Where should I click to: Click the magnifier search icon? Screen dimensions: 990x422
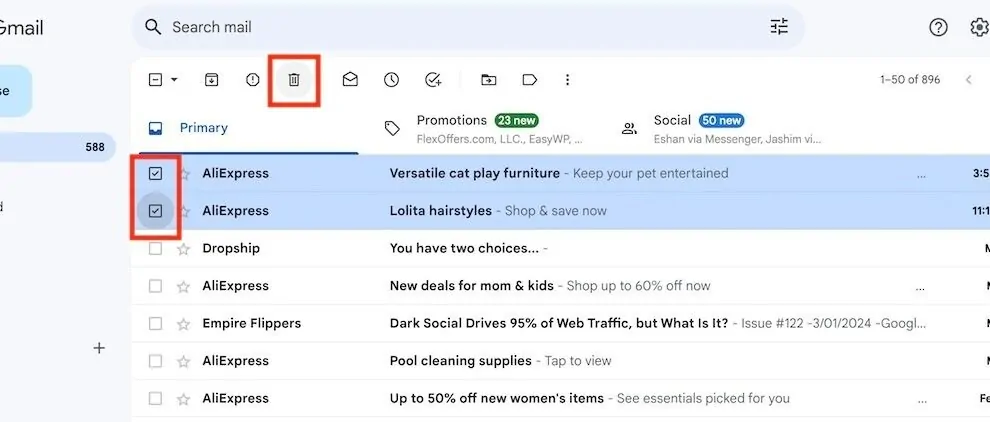(x=153, y=27)
